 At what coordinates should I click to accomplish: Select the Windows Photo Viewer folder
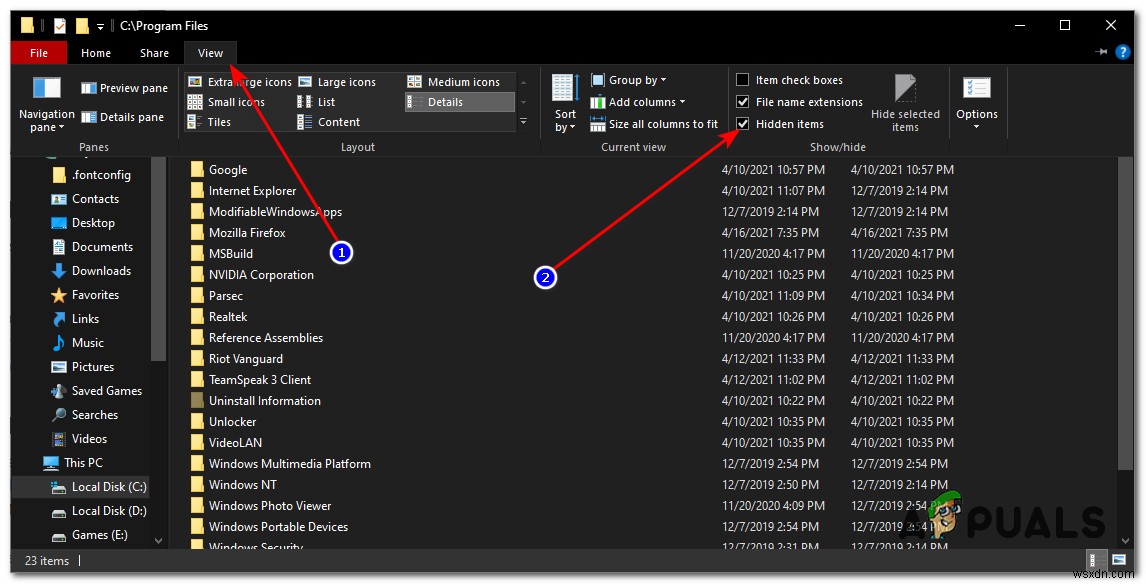pos(260,506)
